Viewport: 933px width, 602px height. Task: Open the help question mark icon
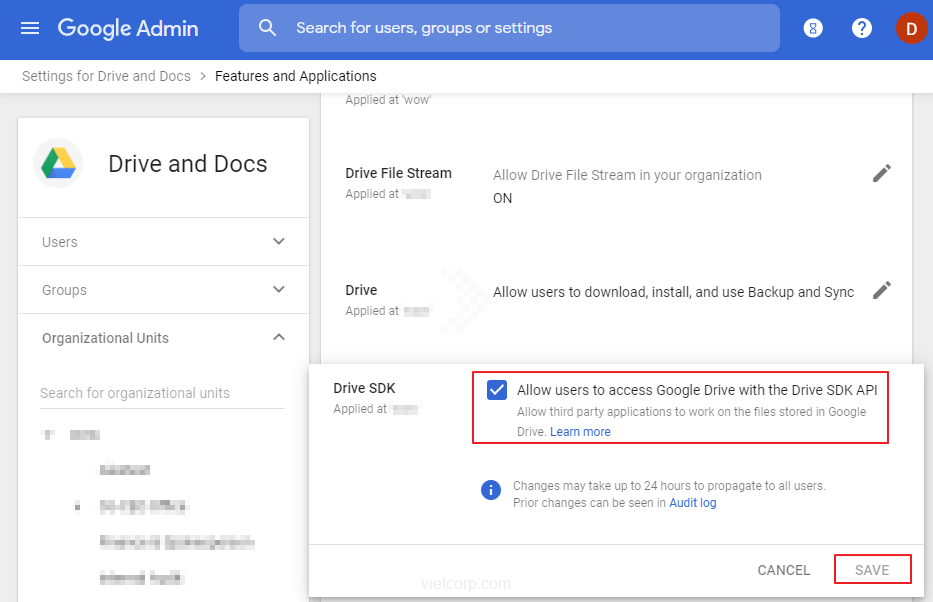click(862, 28)
